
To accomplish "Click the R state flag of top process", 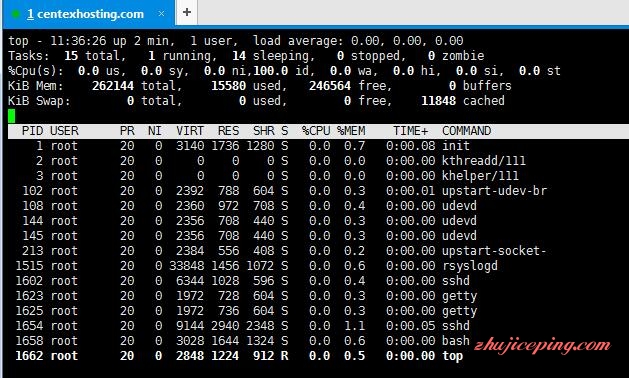I will tap(284, 356).
